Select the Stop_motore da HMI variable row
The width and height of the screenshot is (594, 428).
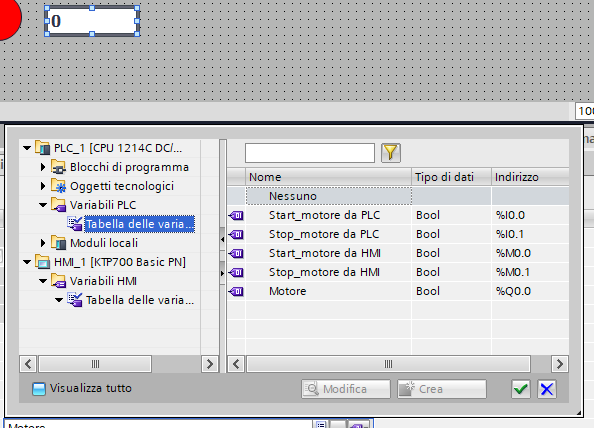coord(398,272)
